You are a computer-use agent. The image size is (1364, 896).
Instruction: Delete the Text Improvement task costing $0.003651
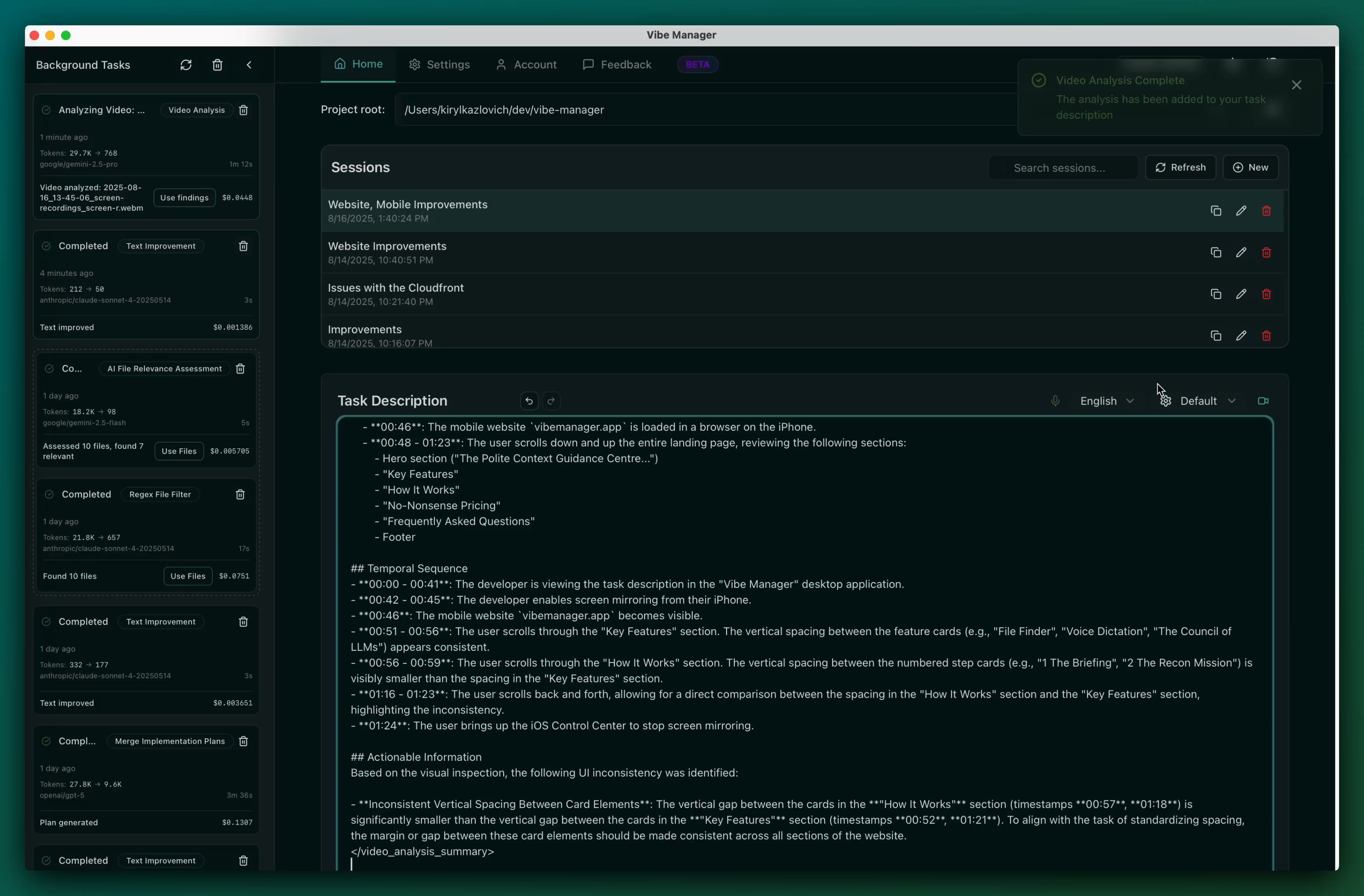(243, 621)
